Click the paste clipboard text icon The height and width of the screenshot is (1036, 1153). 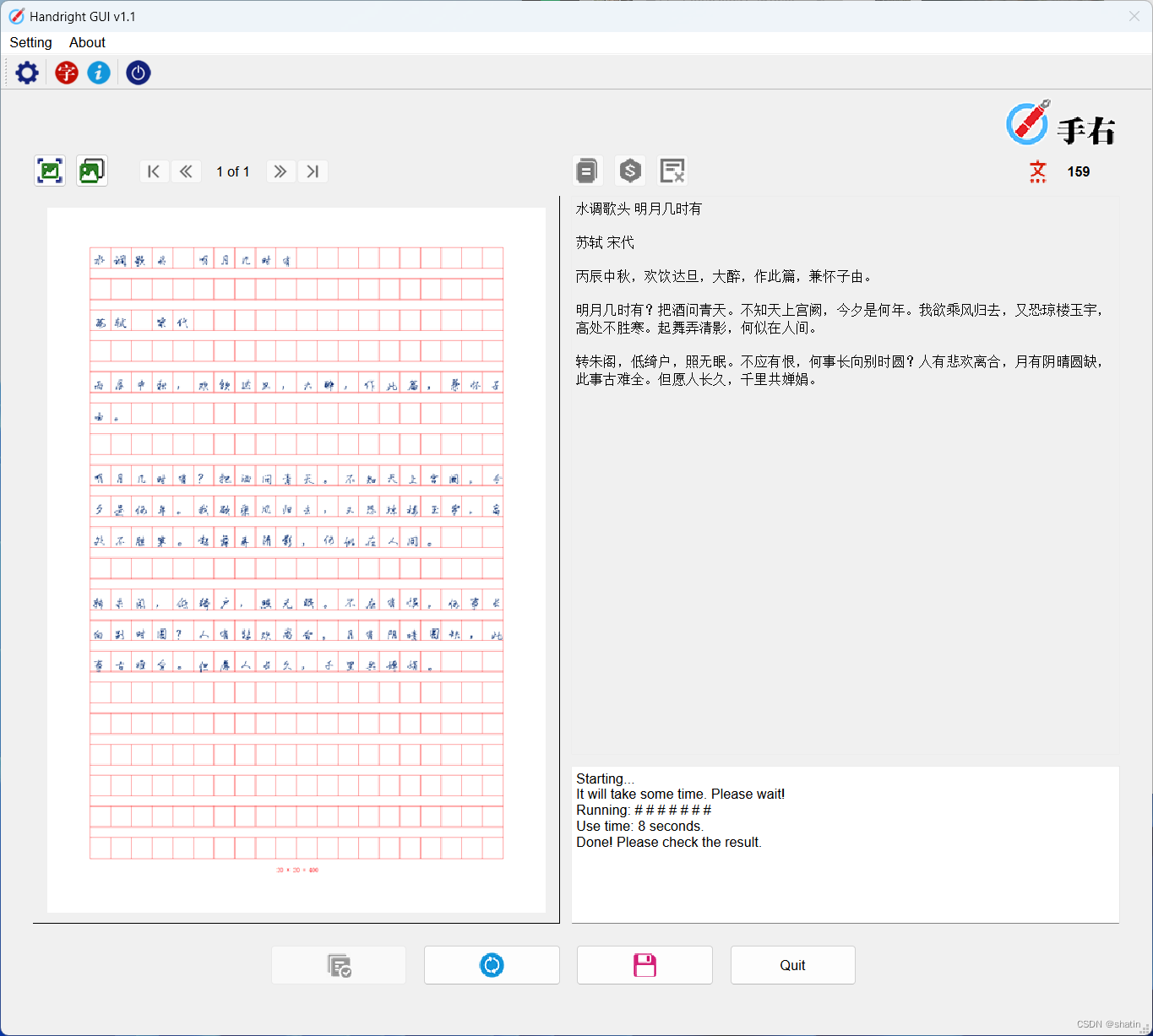click(x=587, y=171)
